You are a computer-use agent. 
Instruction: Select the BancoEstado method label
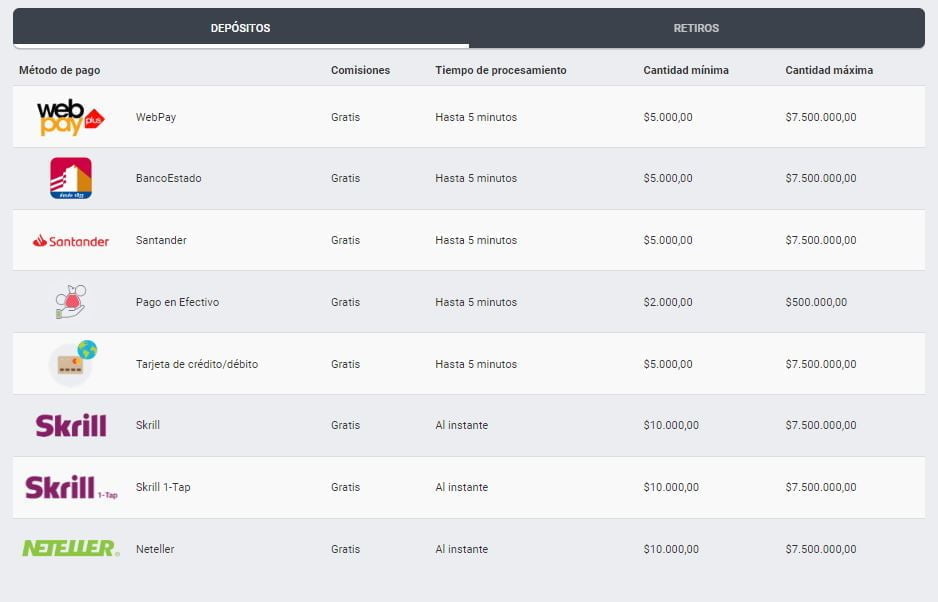pyautogui.click(x=168, y=179)
